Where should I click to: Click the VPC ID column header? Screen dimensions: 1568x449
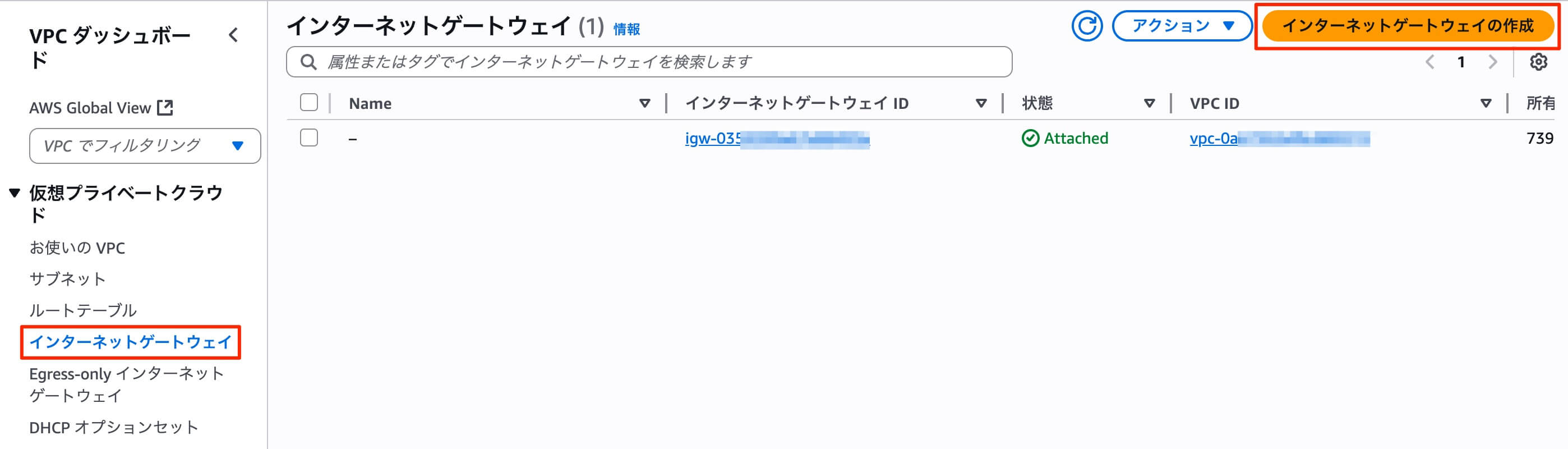1214,104
